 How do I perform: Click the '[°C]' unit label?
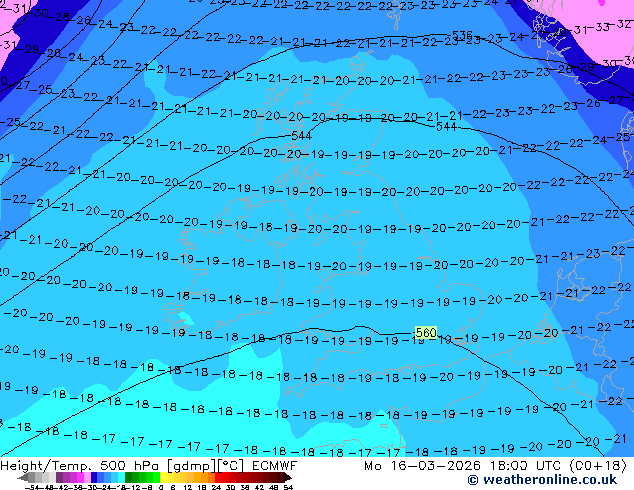click(230, 466)
